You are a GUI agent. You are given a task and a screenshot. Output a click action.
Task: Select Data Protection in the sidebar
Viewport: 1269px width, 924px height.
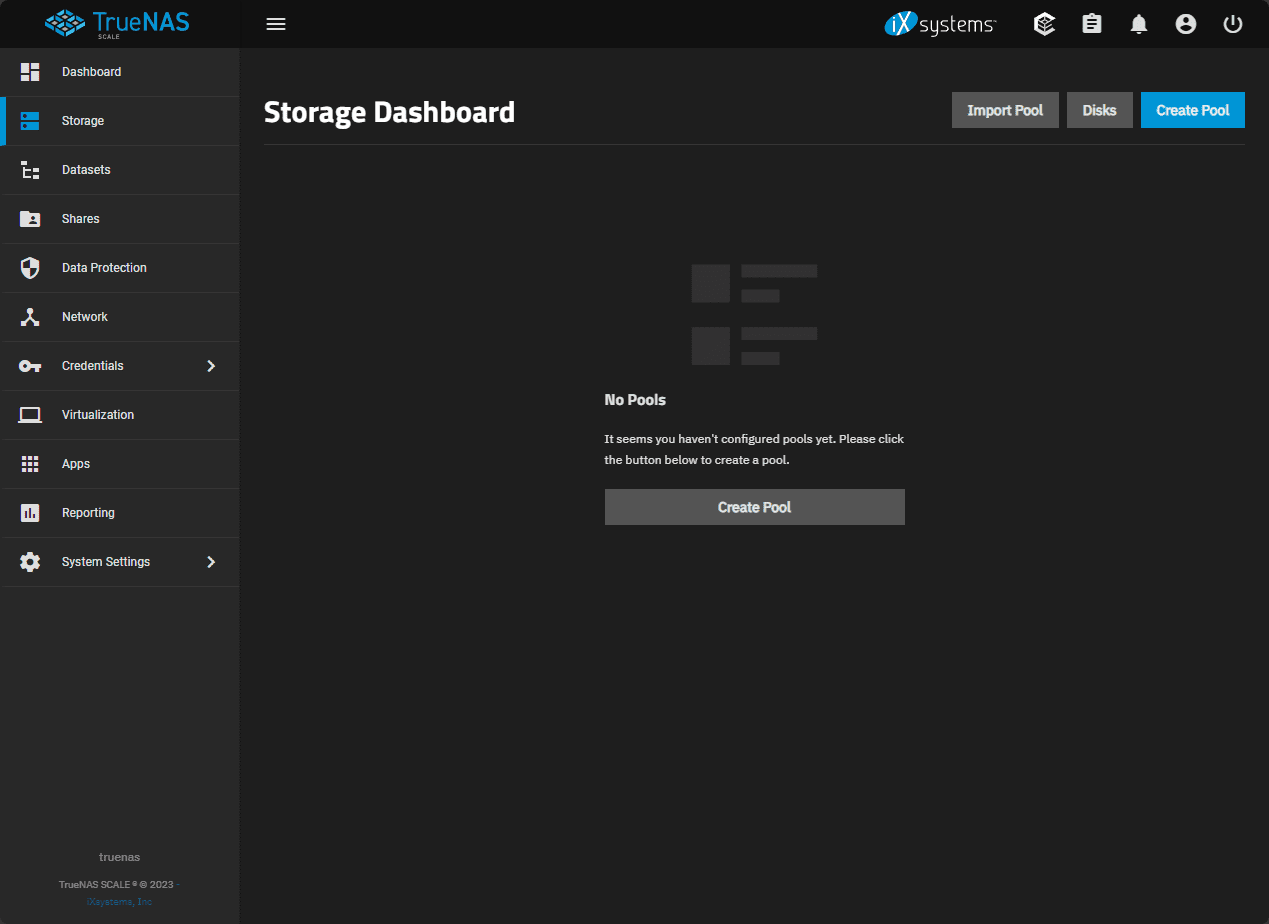tap(104, 267)
